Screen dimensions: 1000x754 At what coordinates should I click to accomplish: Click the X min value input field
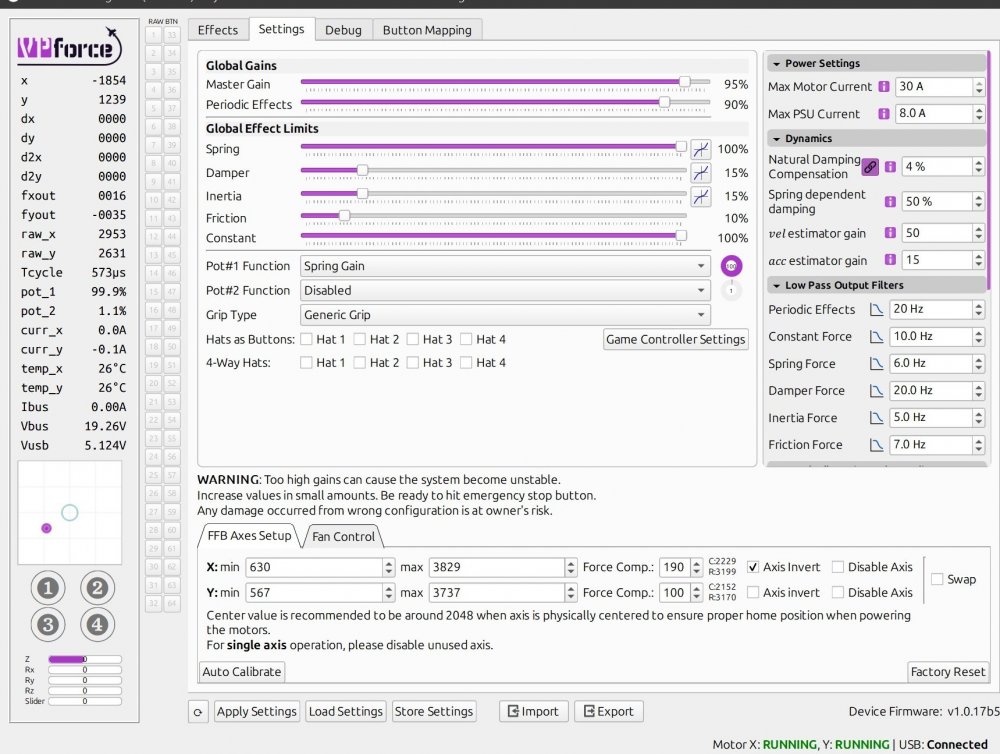click(313, 567)
